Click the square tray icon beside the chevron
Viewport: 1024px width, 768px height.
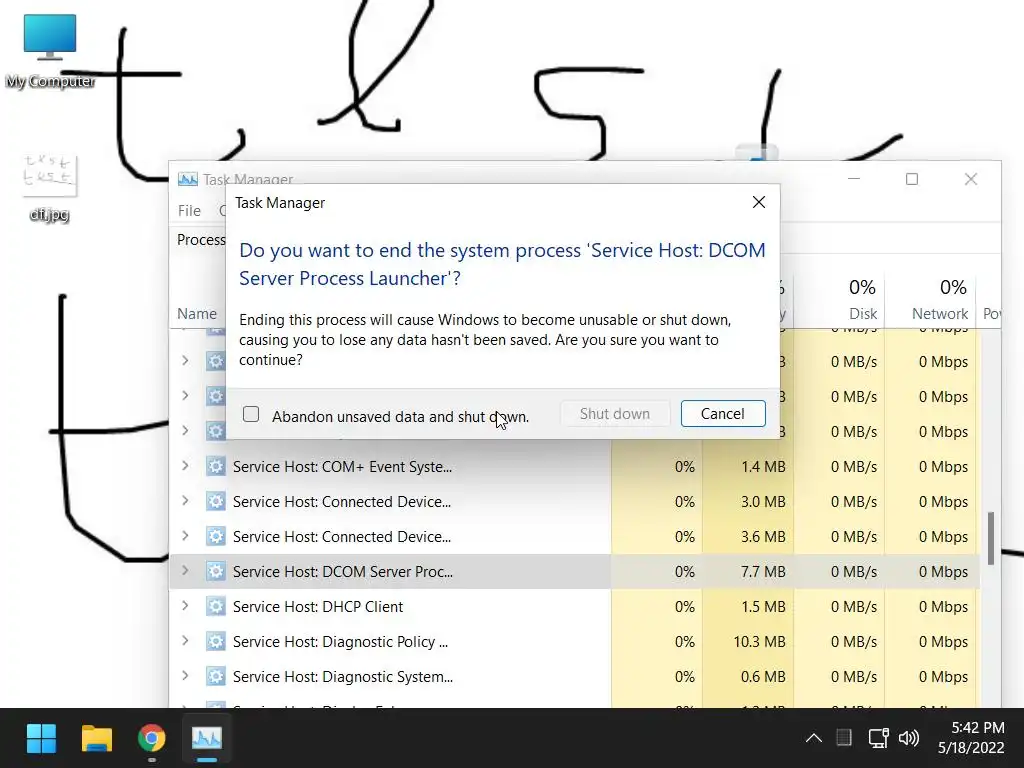point(844,739)
